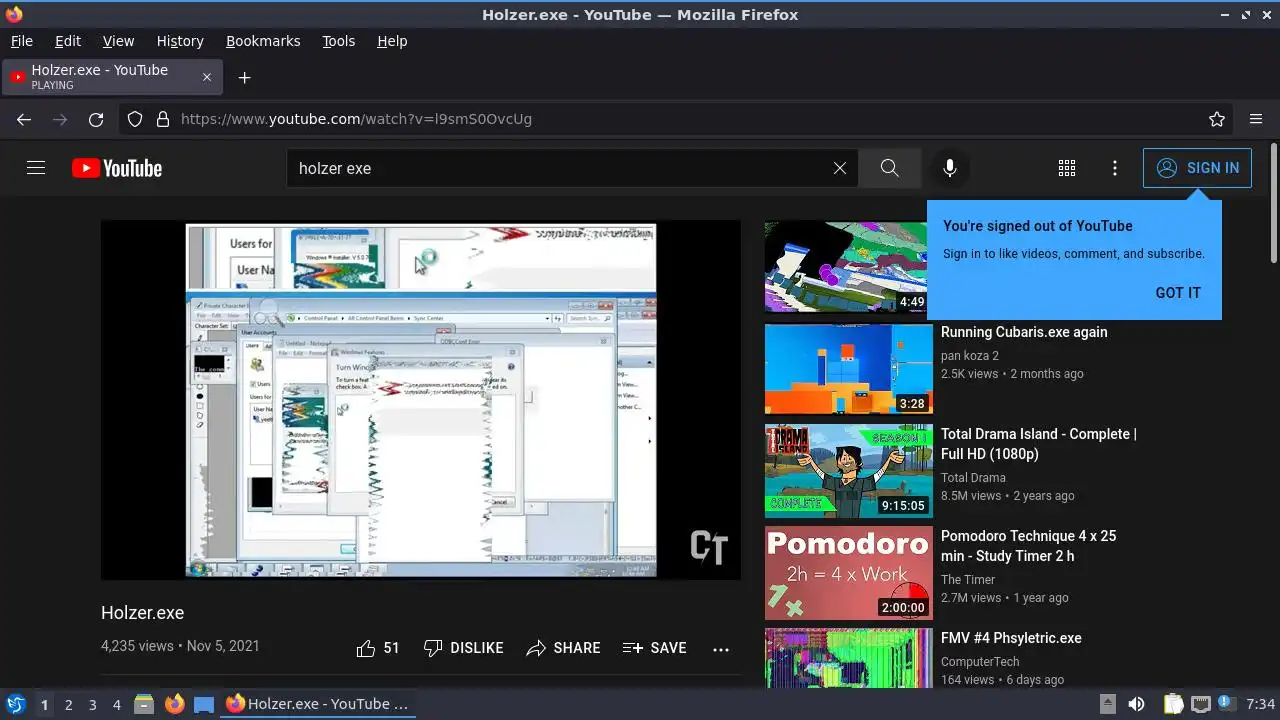This screenshot has width=1280, height=720.
Task: Open the File menu
Action: [x=21, y=41]
